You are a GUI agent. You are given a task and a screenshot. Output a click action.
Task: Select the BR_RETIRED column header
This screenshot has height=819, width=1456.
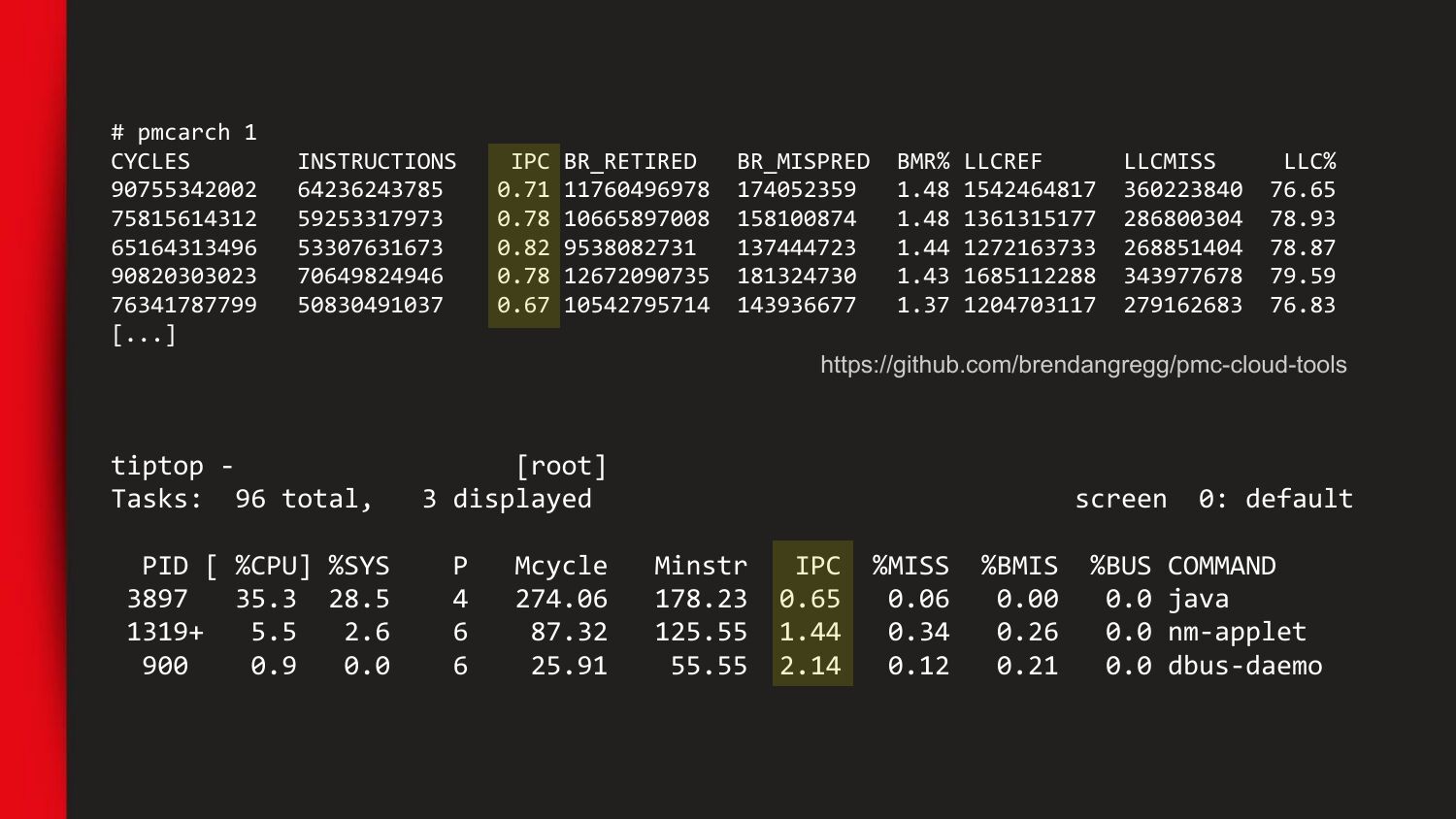pos(630,161)
